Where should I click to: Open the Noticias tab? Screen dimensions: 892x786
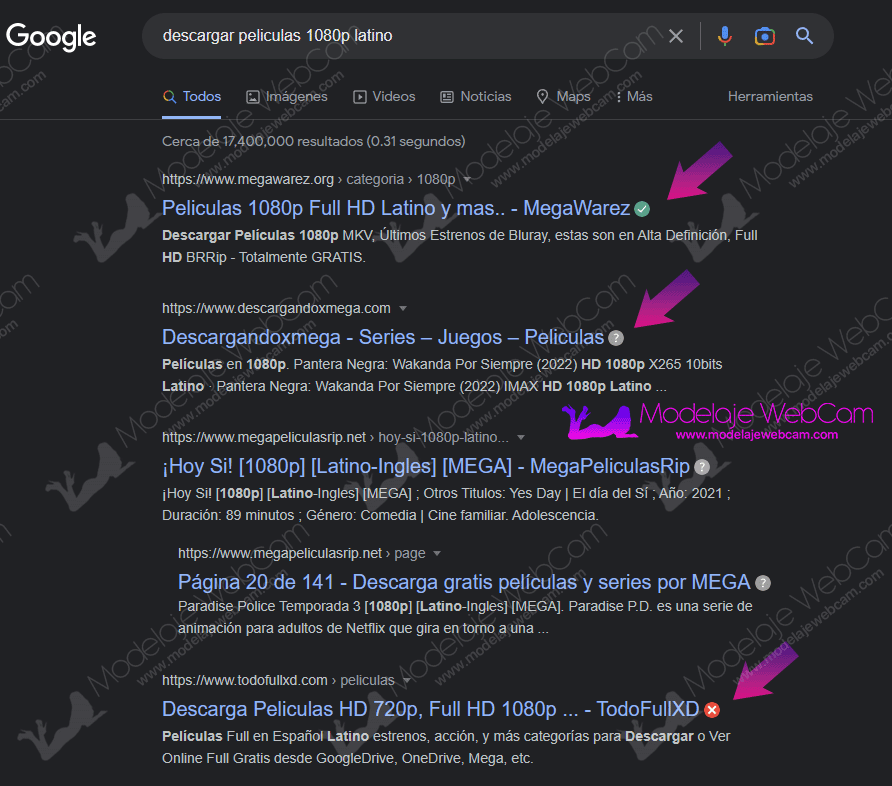(x=476, y=97)
